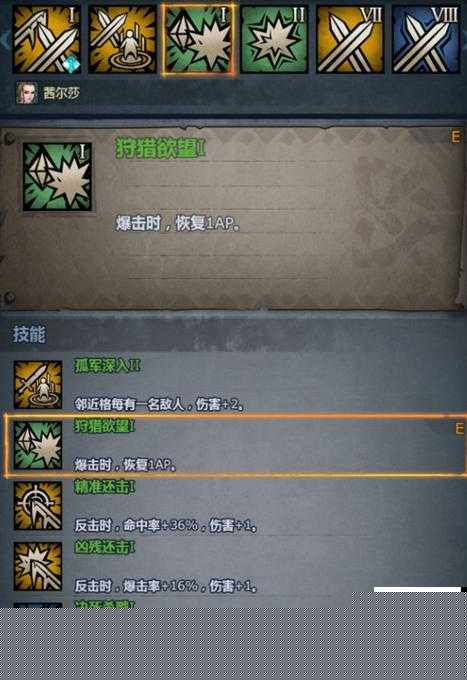This screenshot has height=680, width=467.
Task: Click the character portrait of 茜尔莎
Action: pyautogui.click(x=27, y=93)
